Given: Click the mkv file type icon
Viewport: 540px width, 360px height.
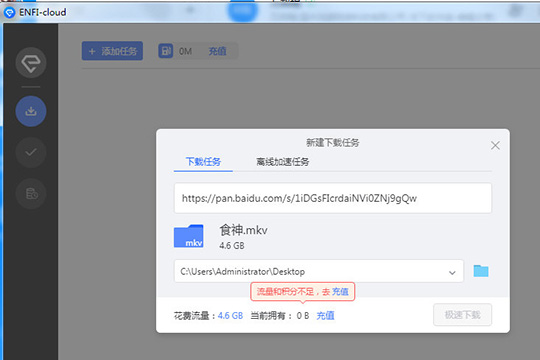Looking at the screenshot, I should point(189,236).
